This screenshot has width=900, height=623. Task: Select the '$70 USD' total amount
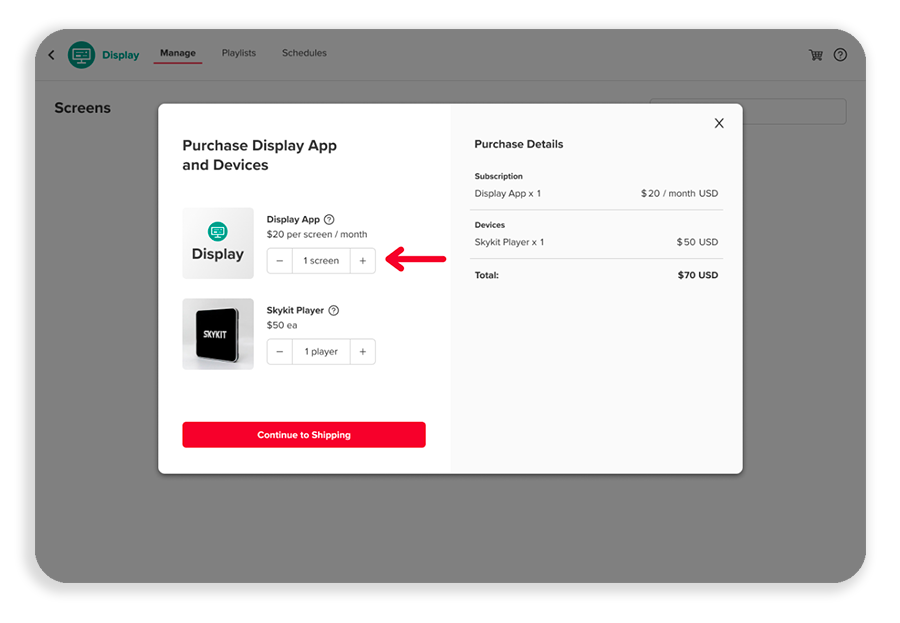(x=698, y=275)
